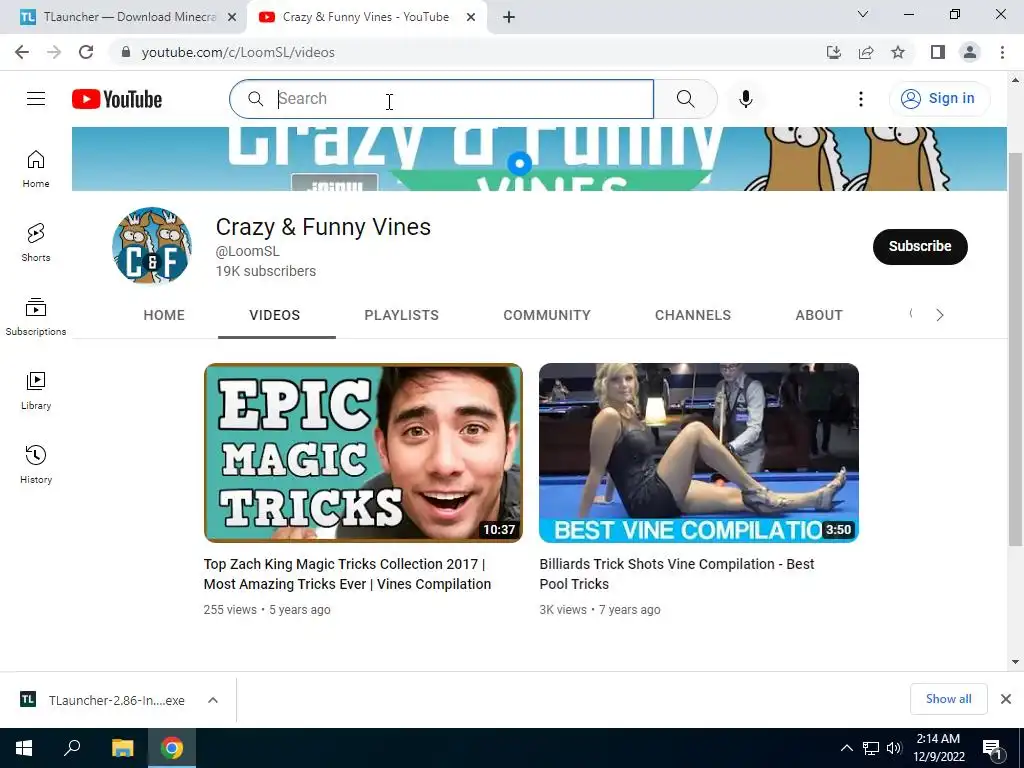
Task: Open Home in the YouTube sidebar
Action: (x=36, y=168)
